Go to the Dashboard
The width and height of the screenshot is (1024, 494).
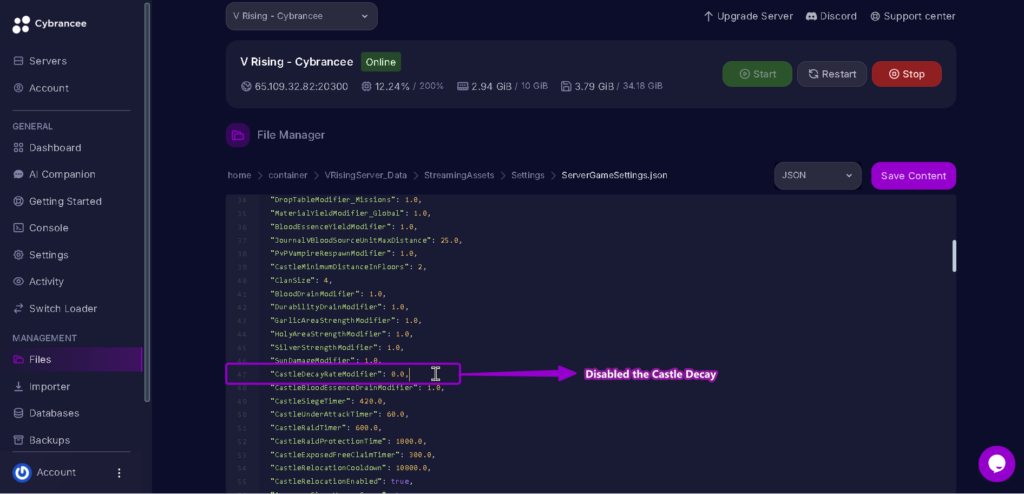47,148
